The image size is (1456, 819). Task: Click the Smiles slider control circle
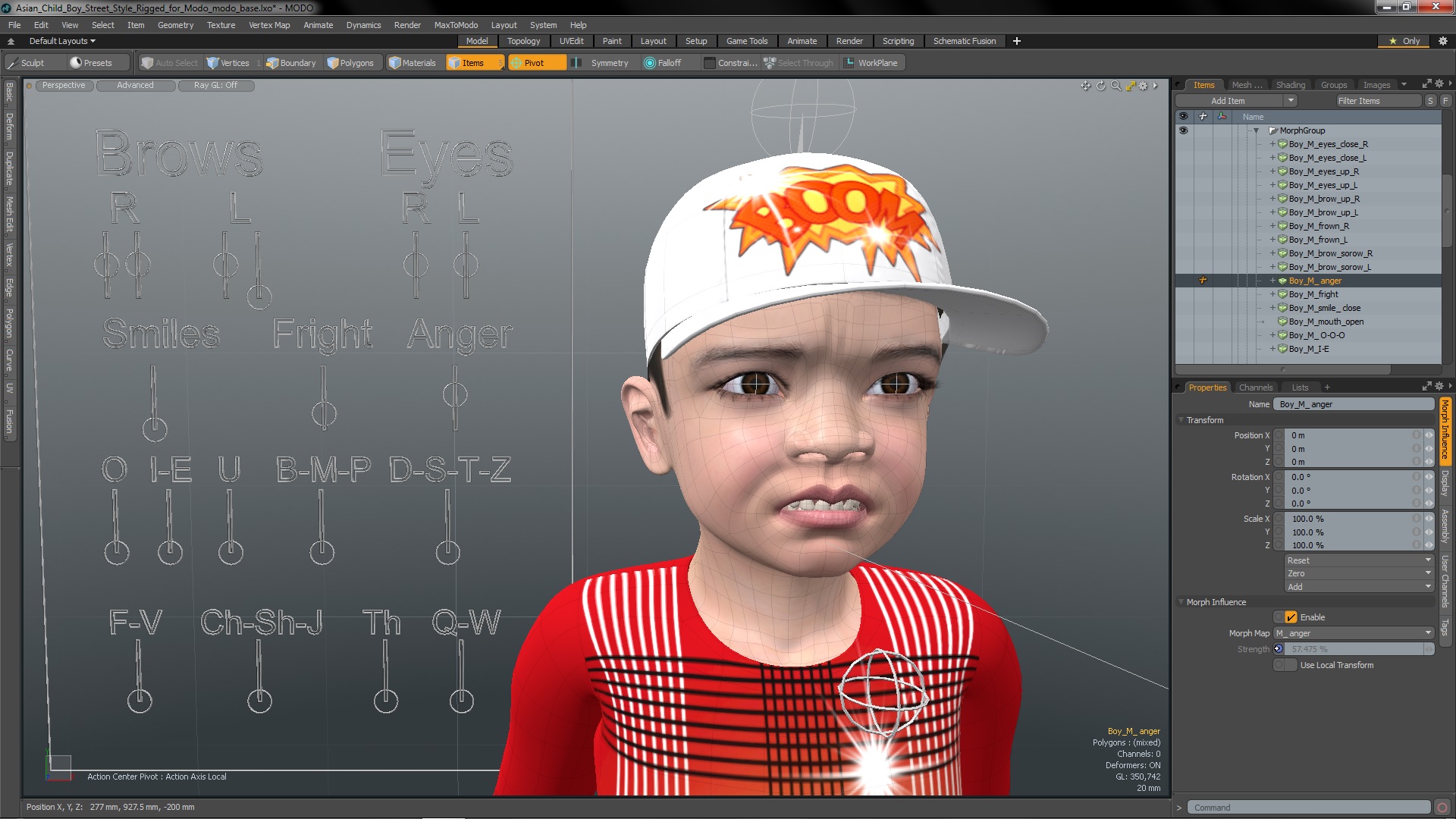pos(155,429)
